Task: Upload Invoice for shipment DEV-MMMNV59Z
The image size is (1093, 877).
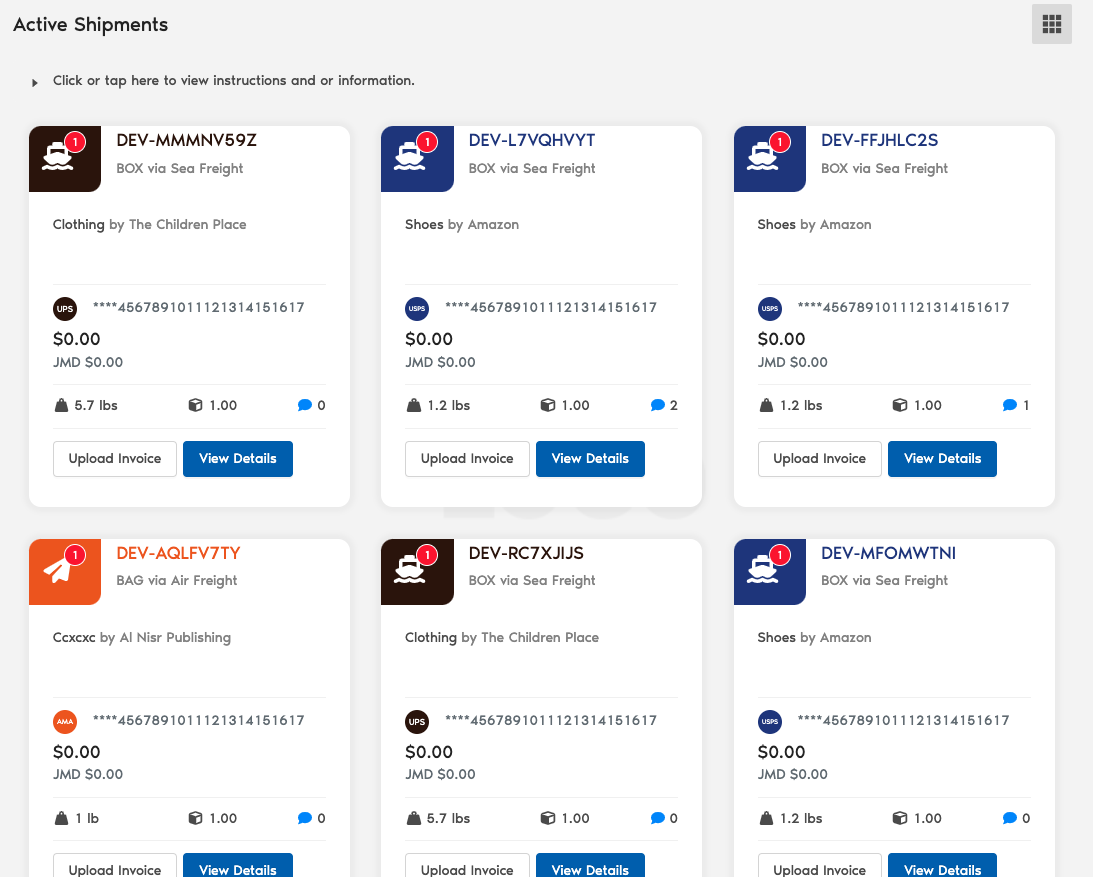Action: (115, 459)
